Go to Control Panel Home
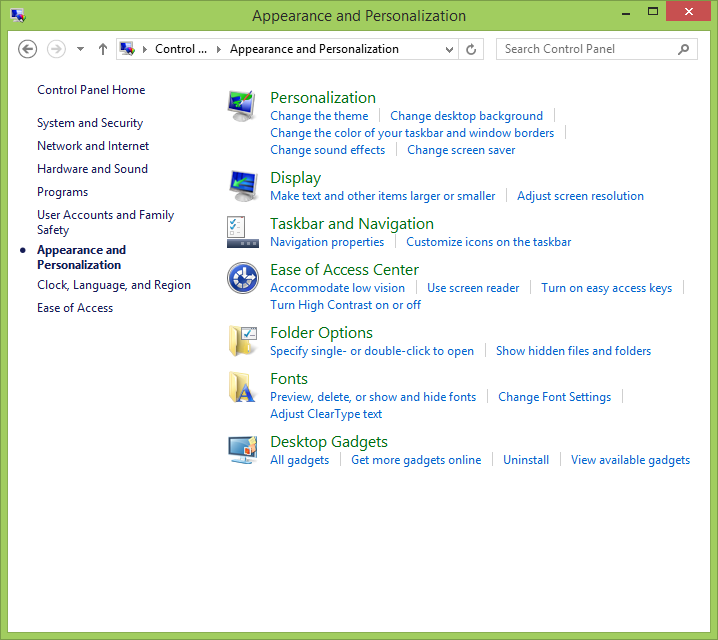The height and width of the screenshot is (640, 718). (91, 90)
